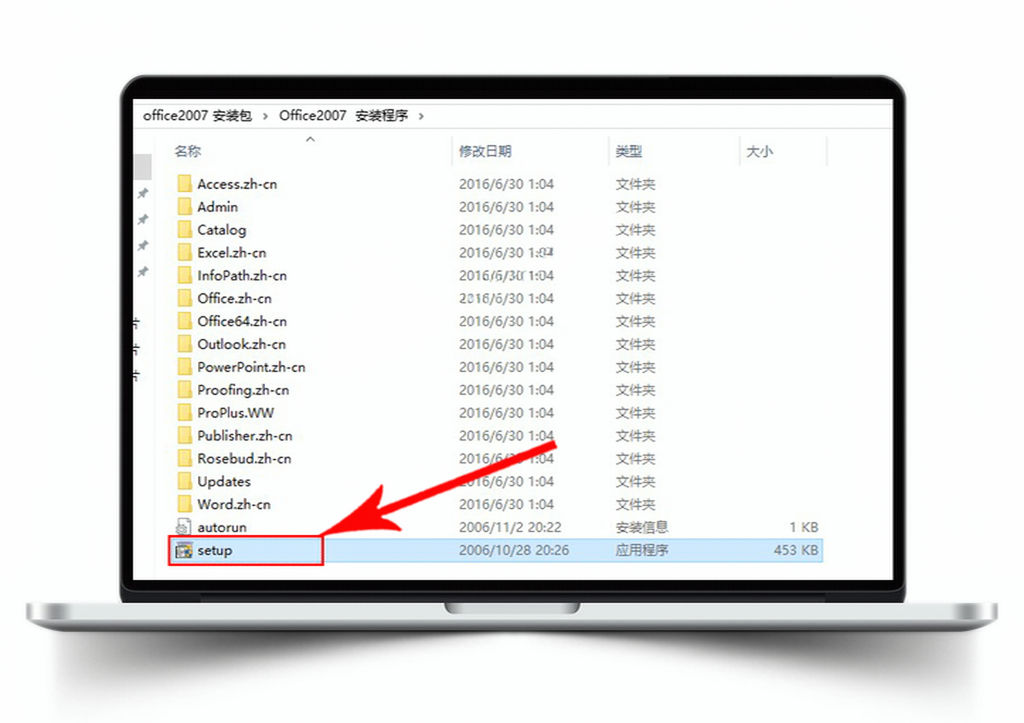This screenshot has height=723, width=1024.
Task: Select the Updates folder icon
Action: [184, 481]
